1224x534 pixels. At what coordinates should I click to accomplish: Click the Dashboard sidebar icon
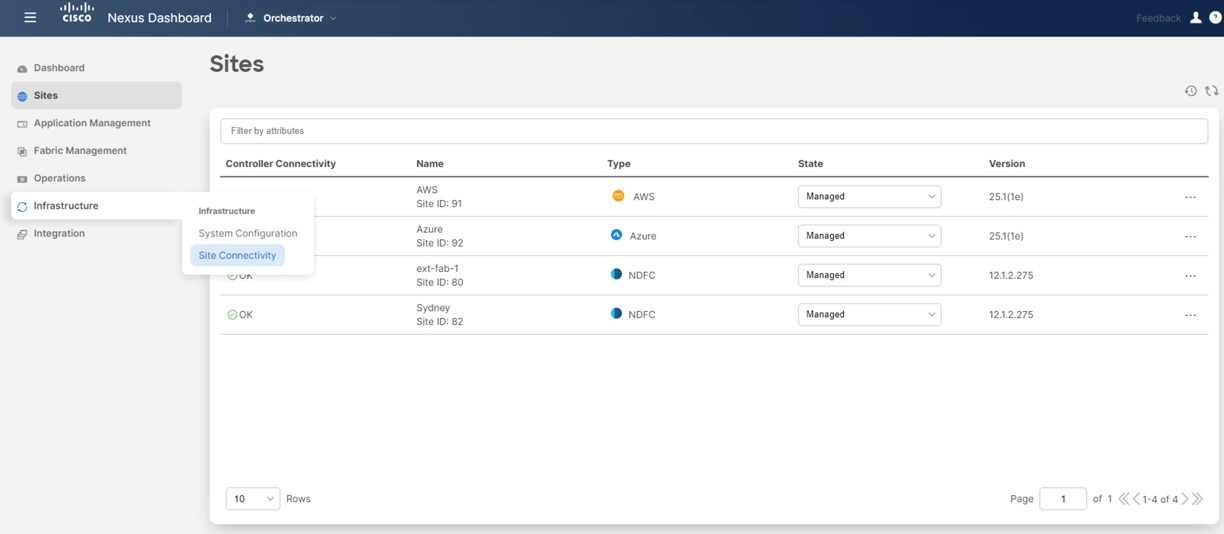22,69
